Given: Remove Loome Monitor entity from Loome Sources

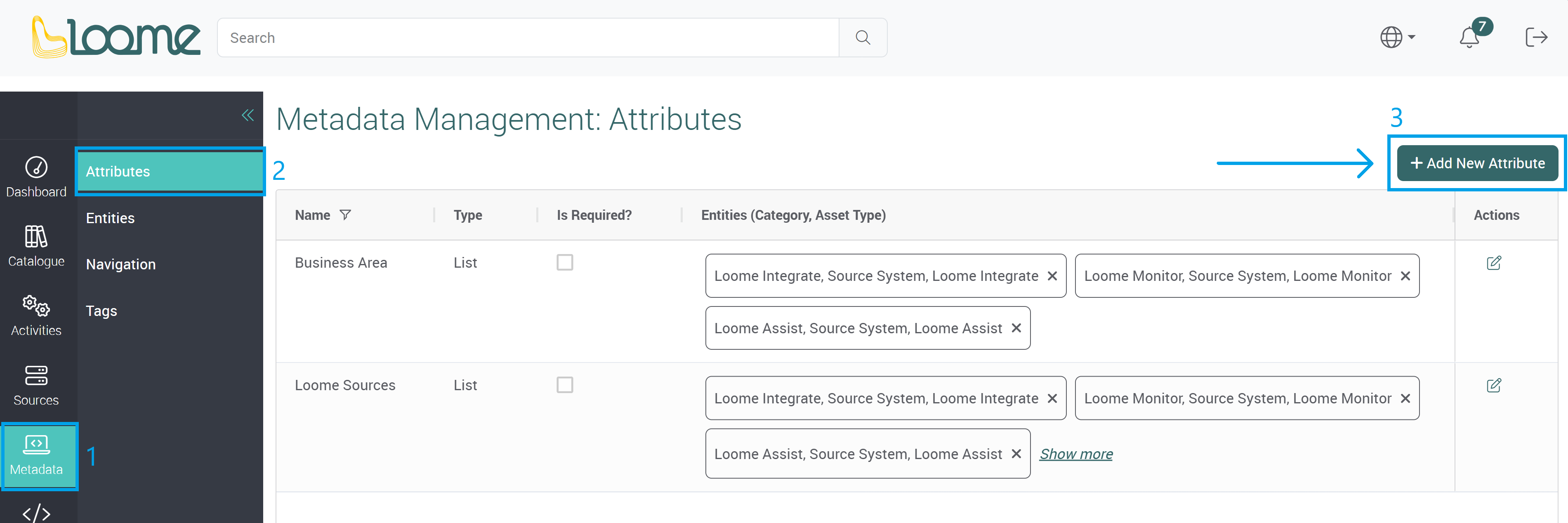Looking at the screenshot, I should (x=1405, y=398).
